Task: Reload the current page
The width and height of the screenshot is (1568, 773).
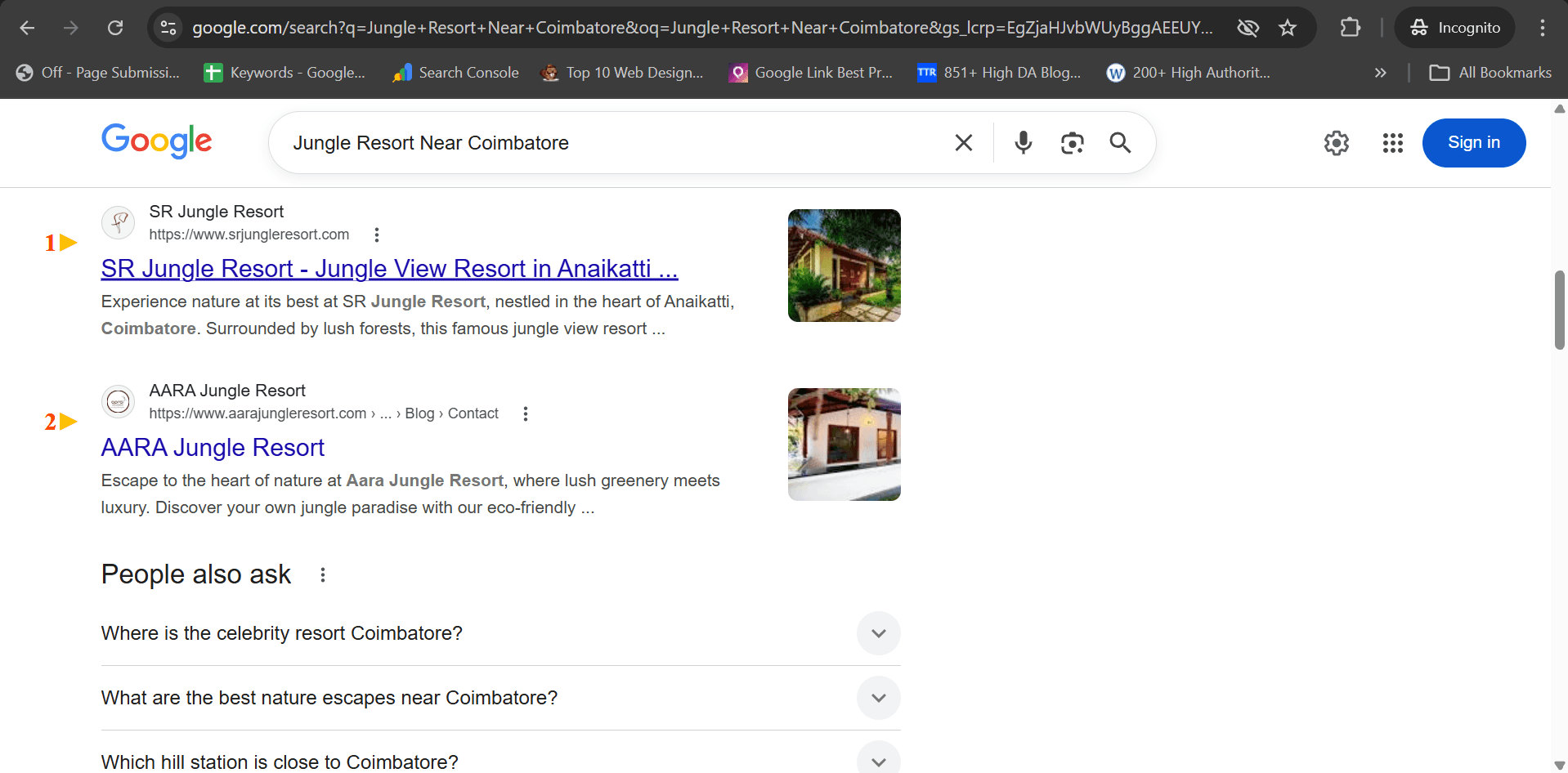Action: 115,28
